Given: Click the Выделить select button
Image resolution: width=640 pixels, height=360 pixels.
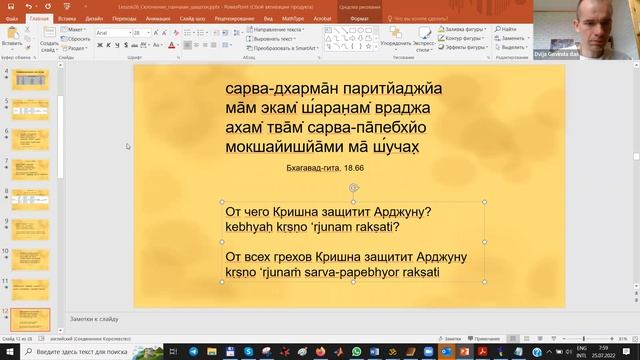Looking at the screenshot, I should coord(512,47).
